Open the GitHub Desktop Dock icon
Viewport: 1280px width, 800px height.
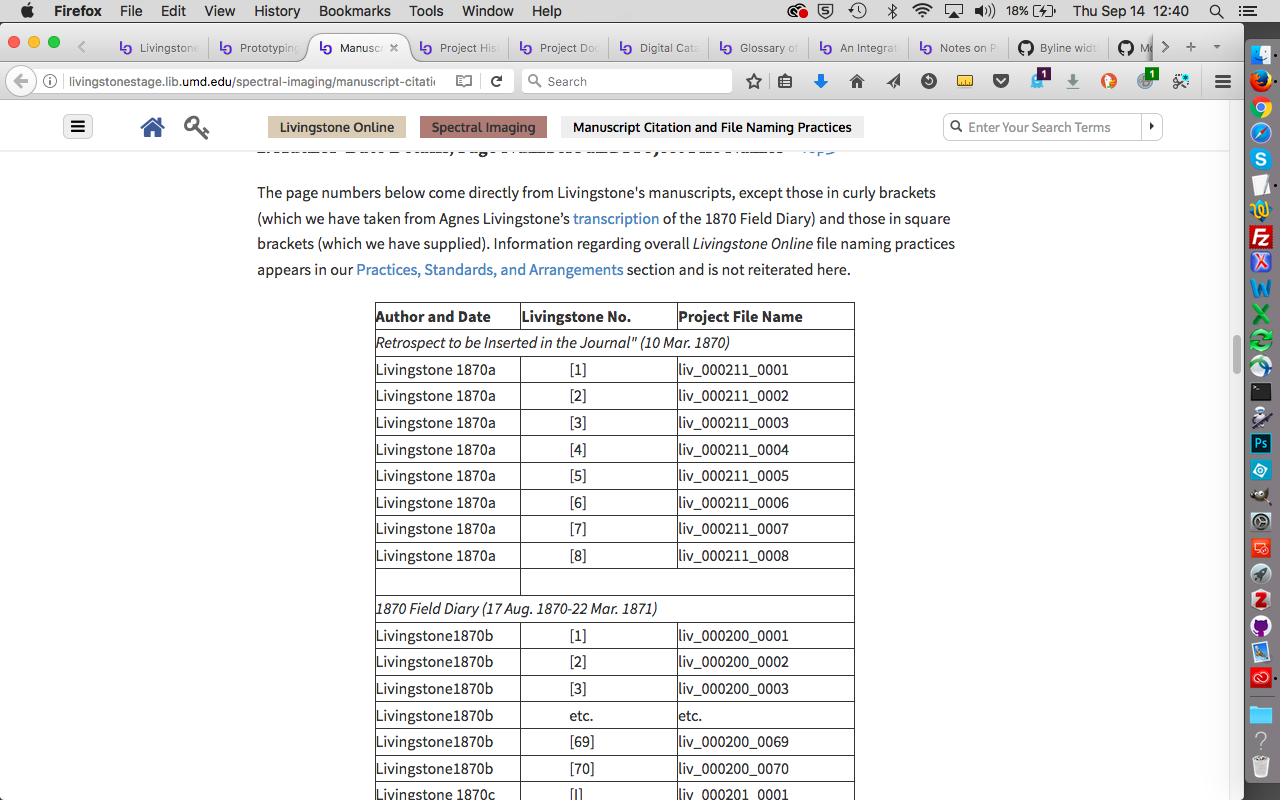pos(1261,626)
